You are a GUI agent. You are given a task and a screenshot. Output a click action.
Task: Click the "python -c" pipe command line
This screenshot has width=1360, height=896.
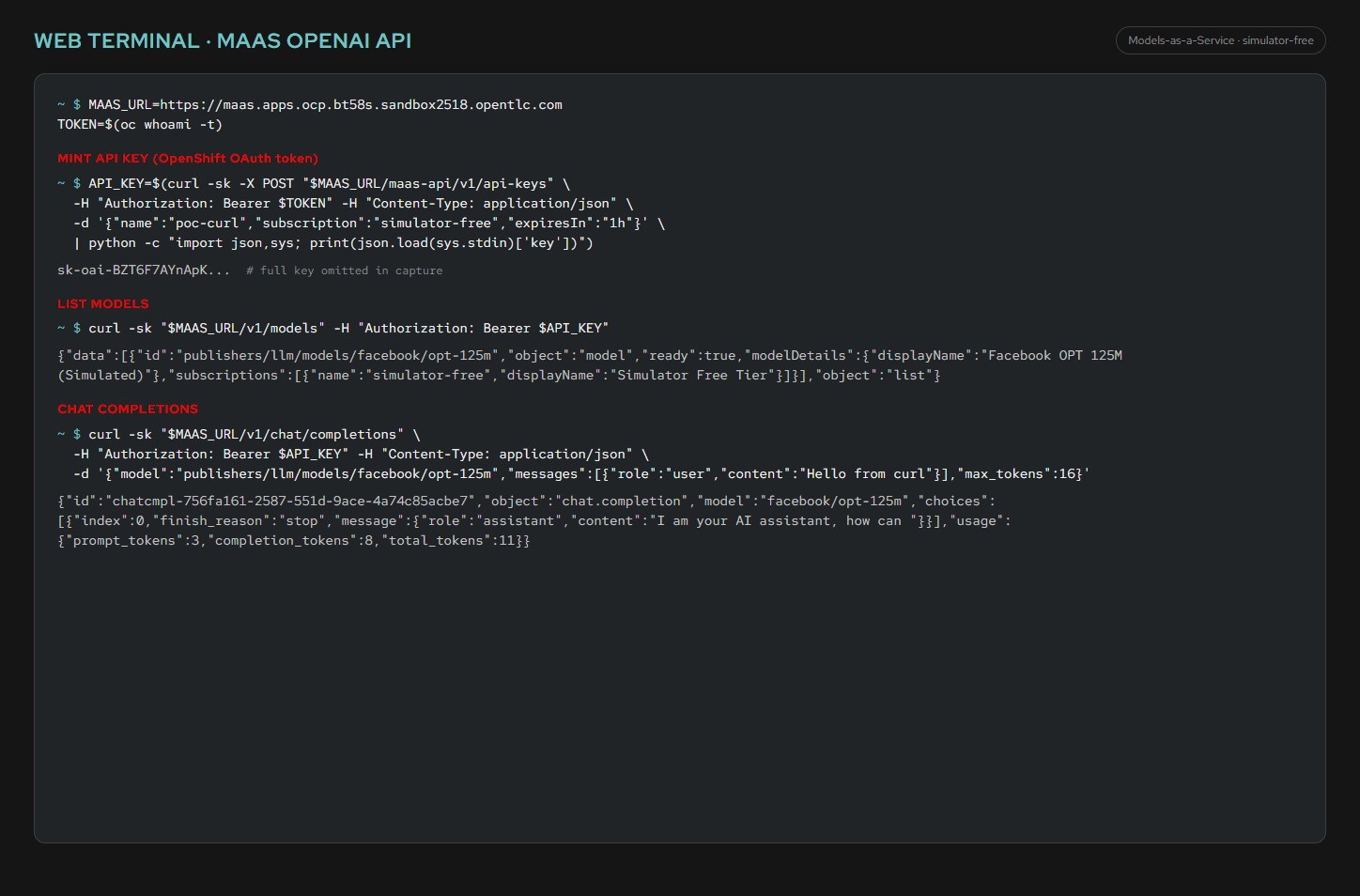pos(333,242)
